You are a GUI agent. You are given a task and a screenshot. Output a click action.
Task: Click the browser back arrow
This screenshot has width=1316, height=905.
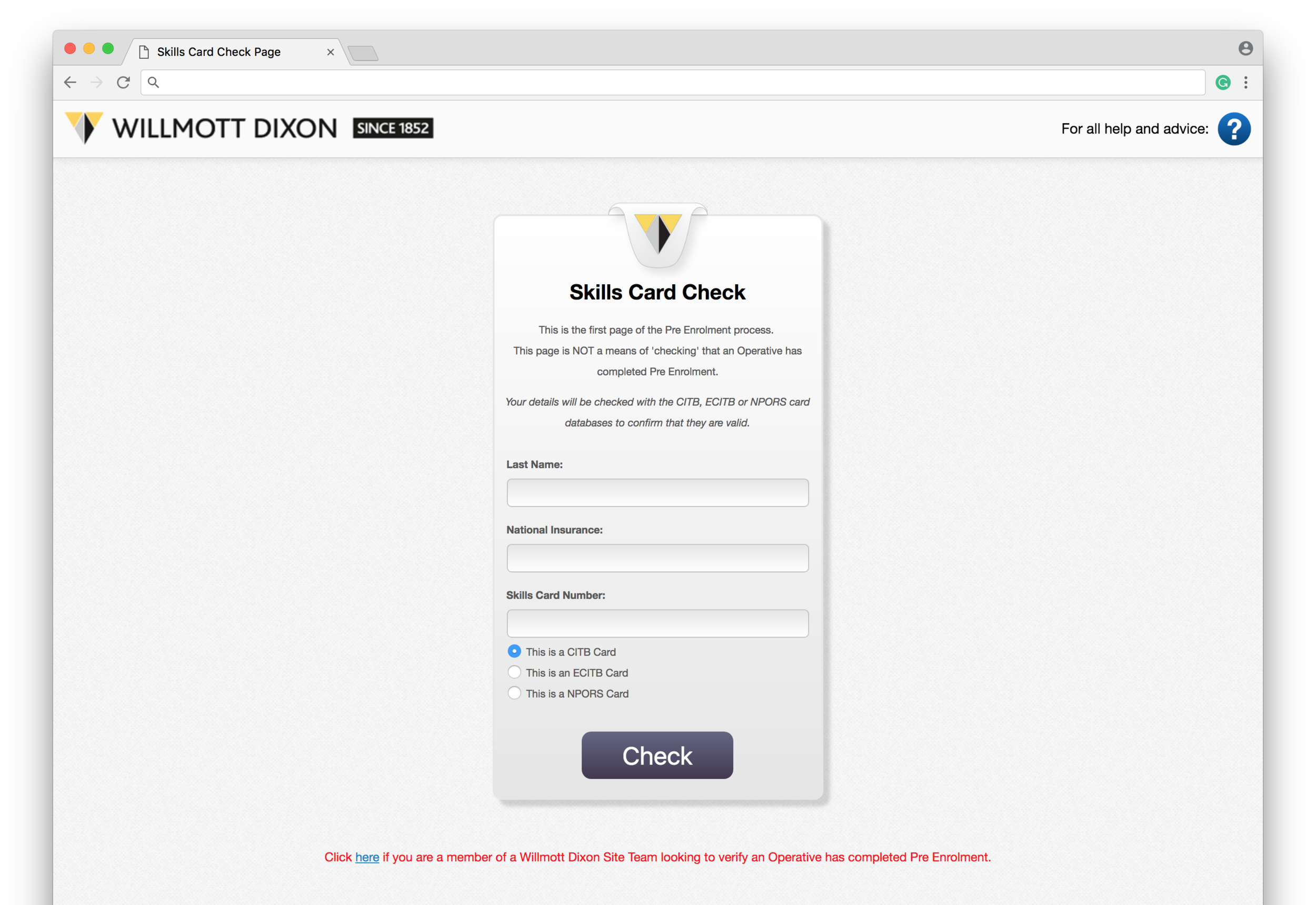(71, 83)
